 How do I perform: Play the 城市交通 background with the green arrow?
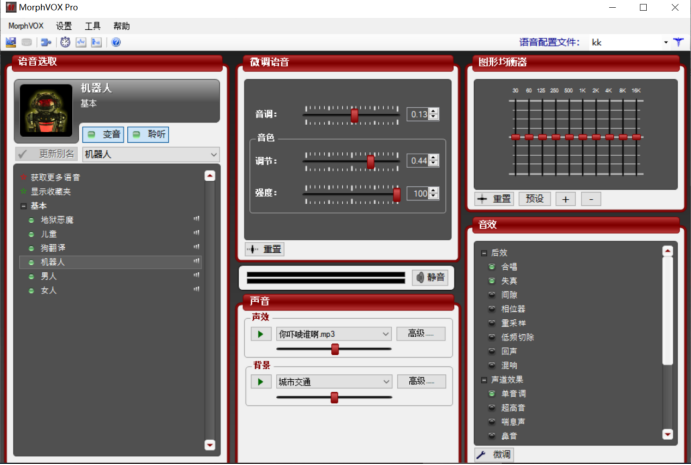[x=260, y=382]
